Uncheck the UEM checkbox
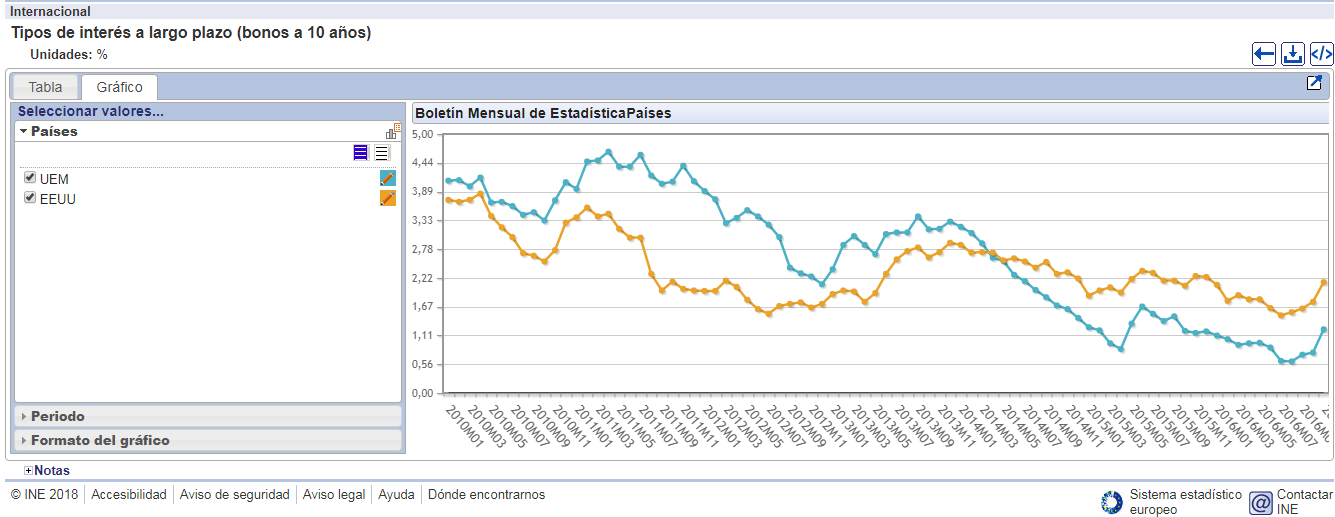Viewport: 1335px width, 517px height. coord(30,178)
